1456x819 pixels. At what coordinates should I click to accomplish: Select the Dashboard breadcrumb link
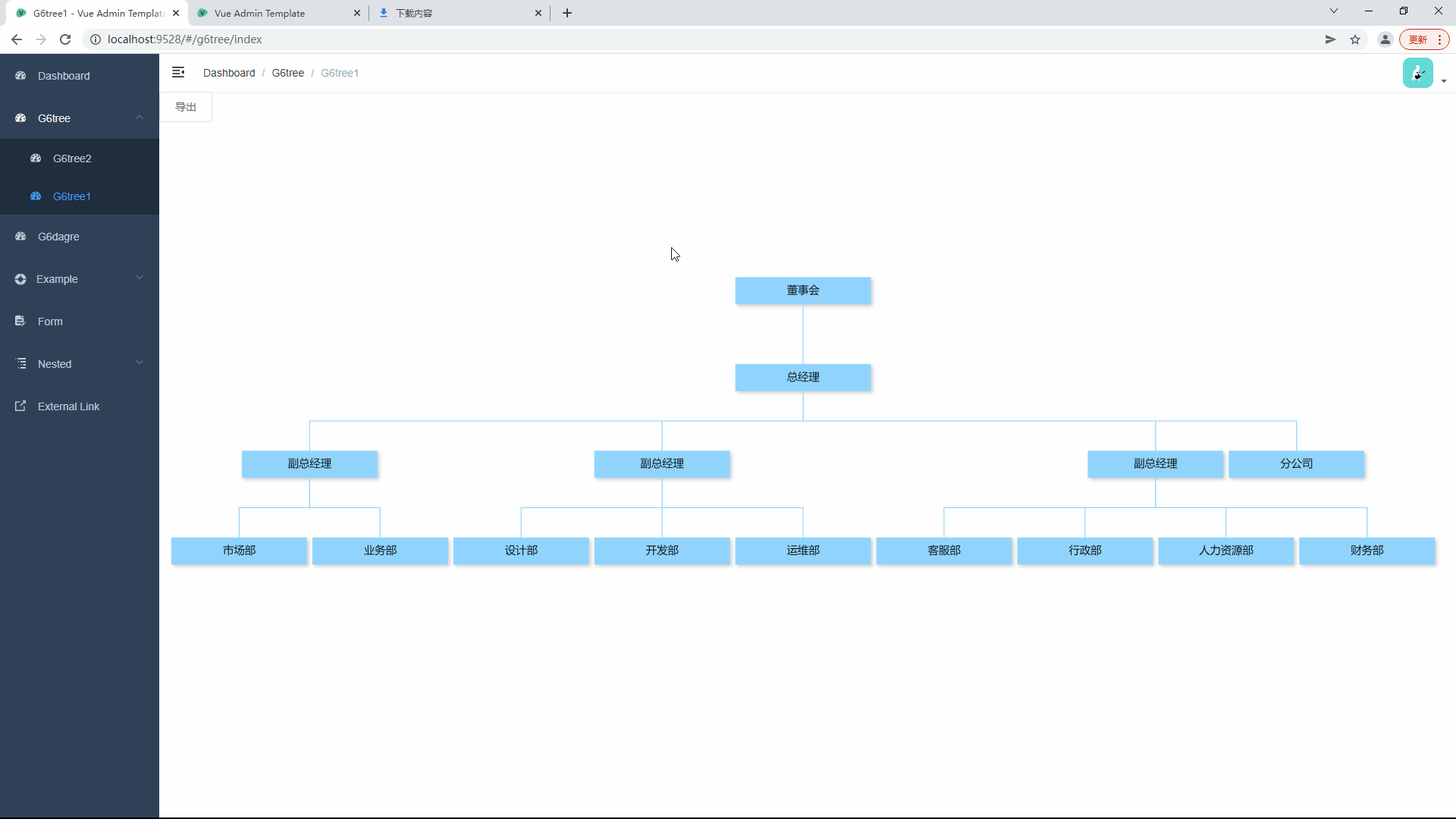[229, 72]
